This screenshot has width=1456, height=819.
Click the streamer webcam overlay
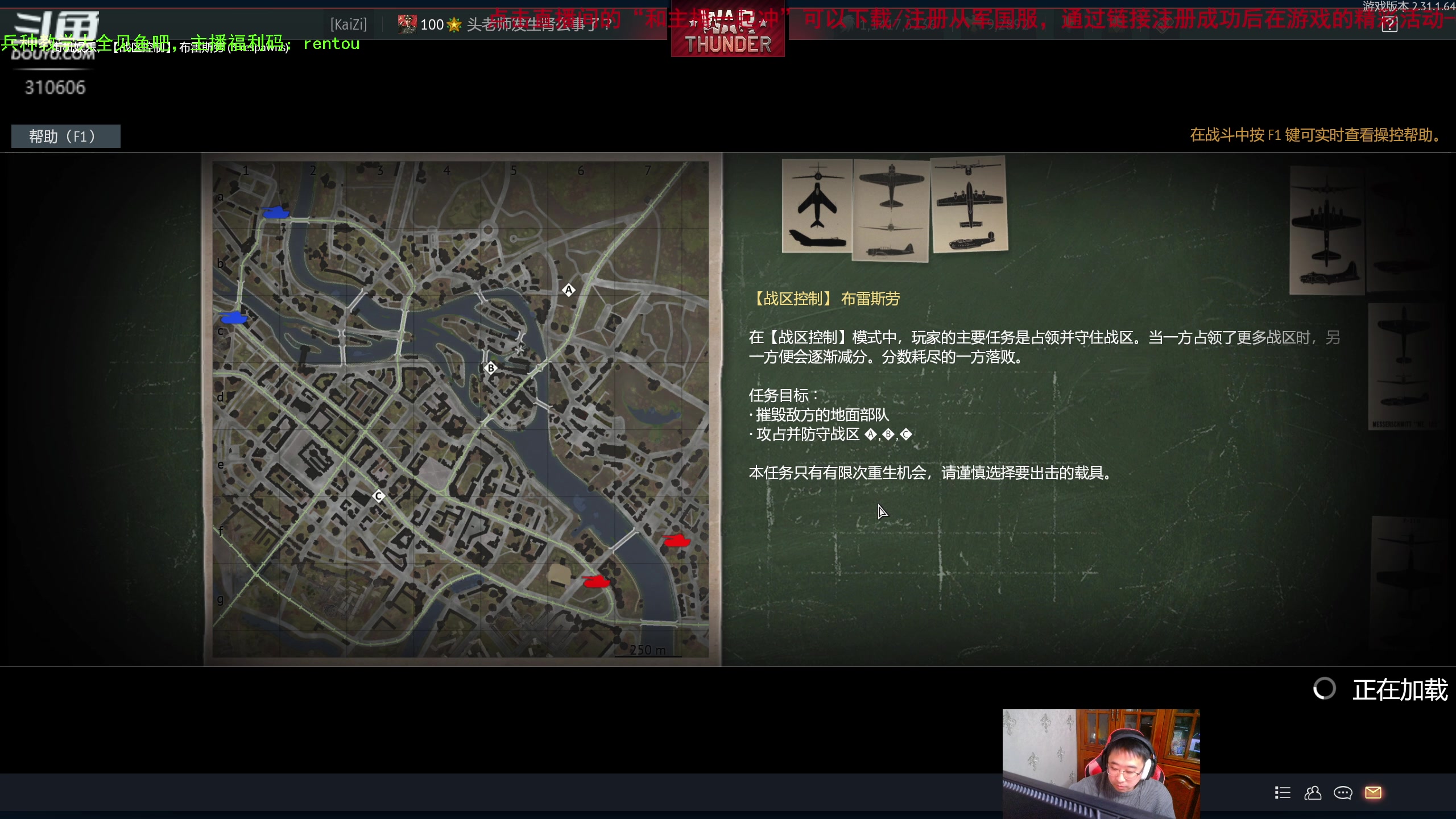[x=1101, y=764]
